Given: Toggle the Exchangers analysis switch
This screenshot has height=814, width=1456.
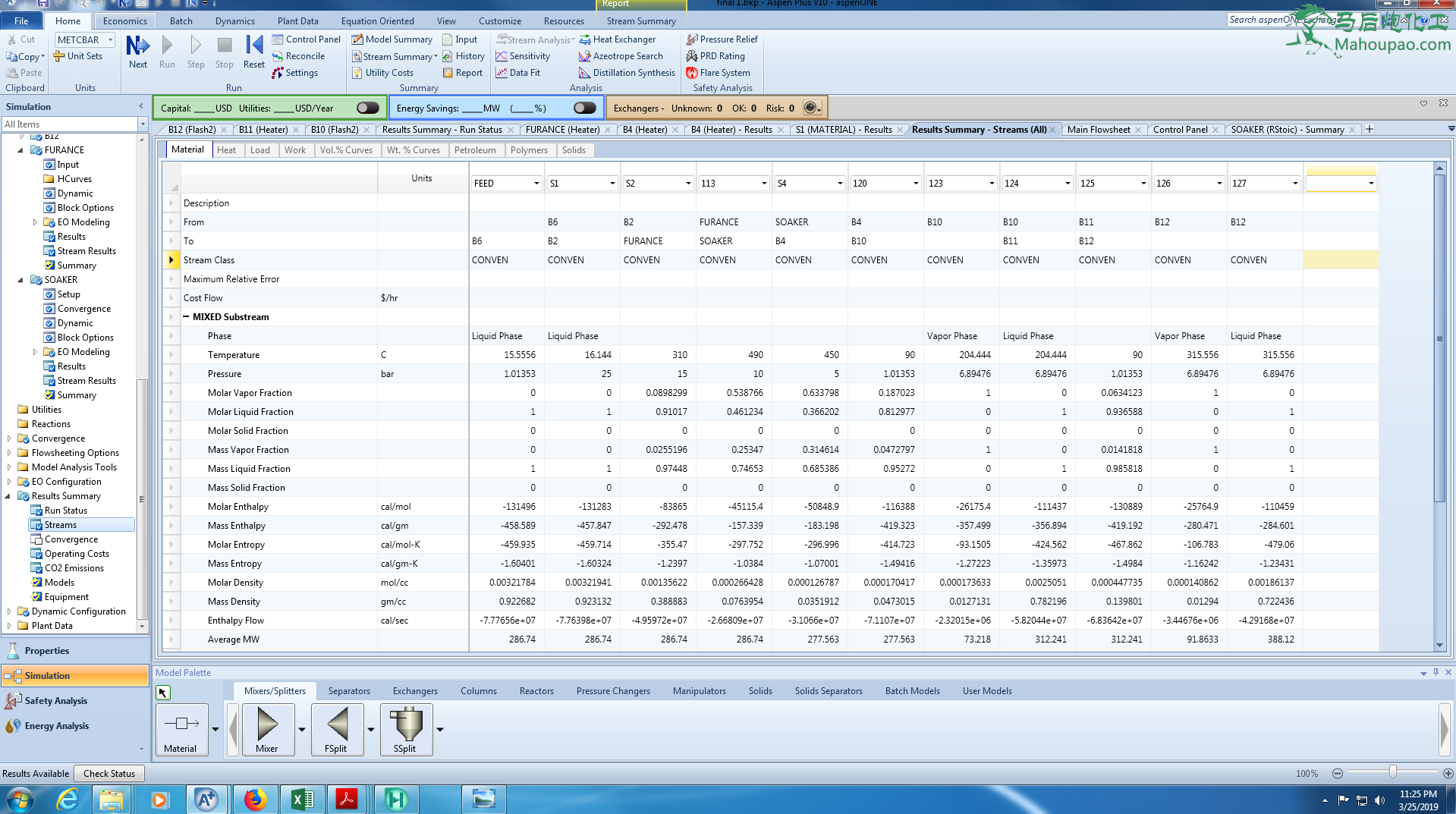Looking at the screenshot, I should pos(811,108).
